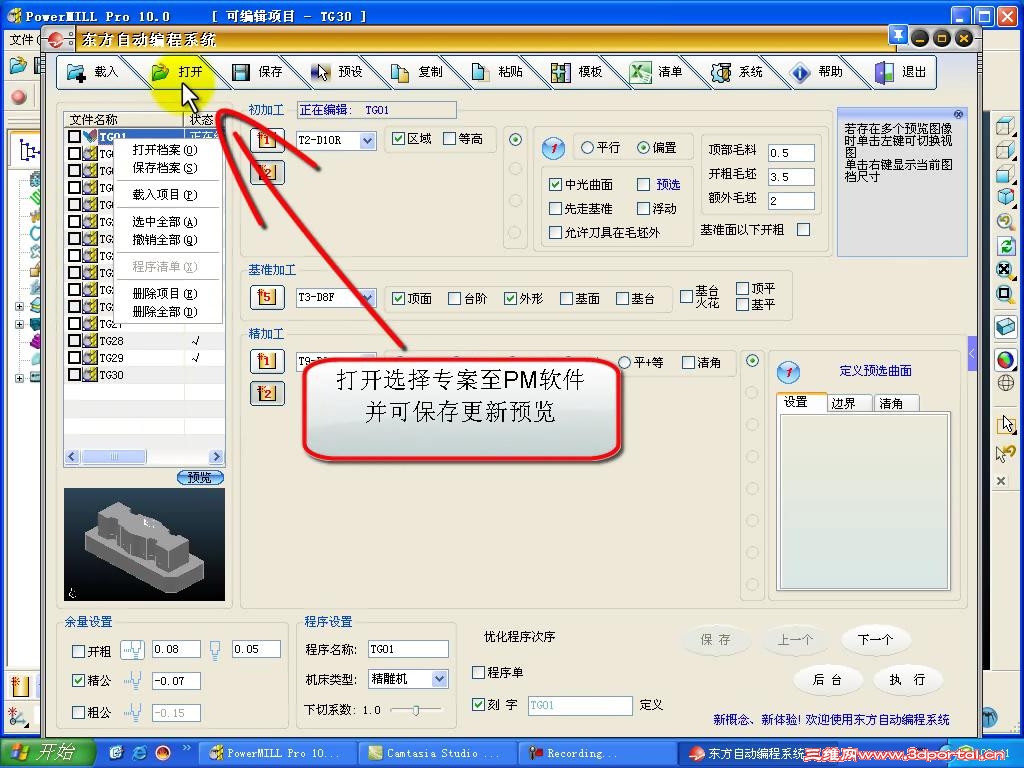This screenshot has width=1024, height=768.
Task: Adjust the 下切系数 slider
Action: pos(416,709)
